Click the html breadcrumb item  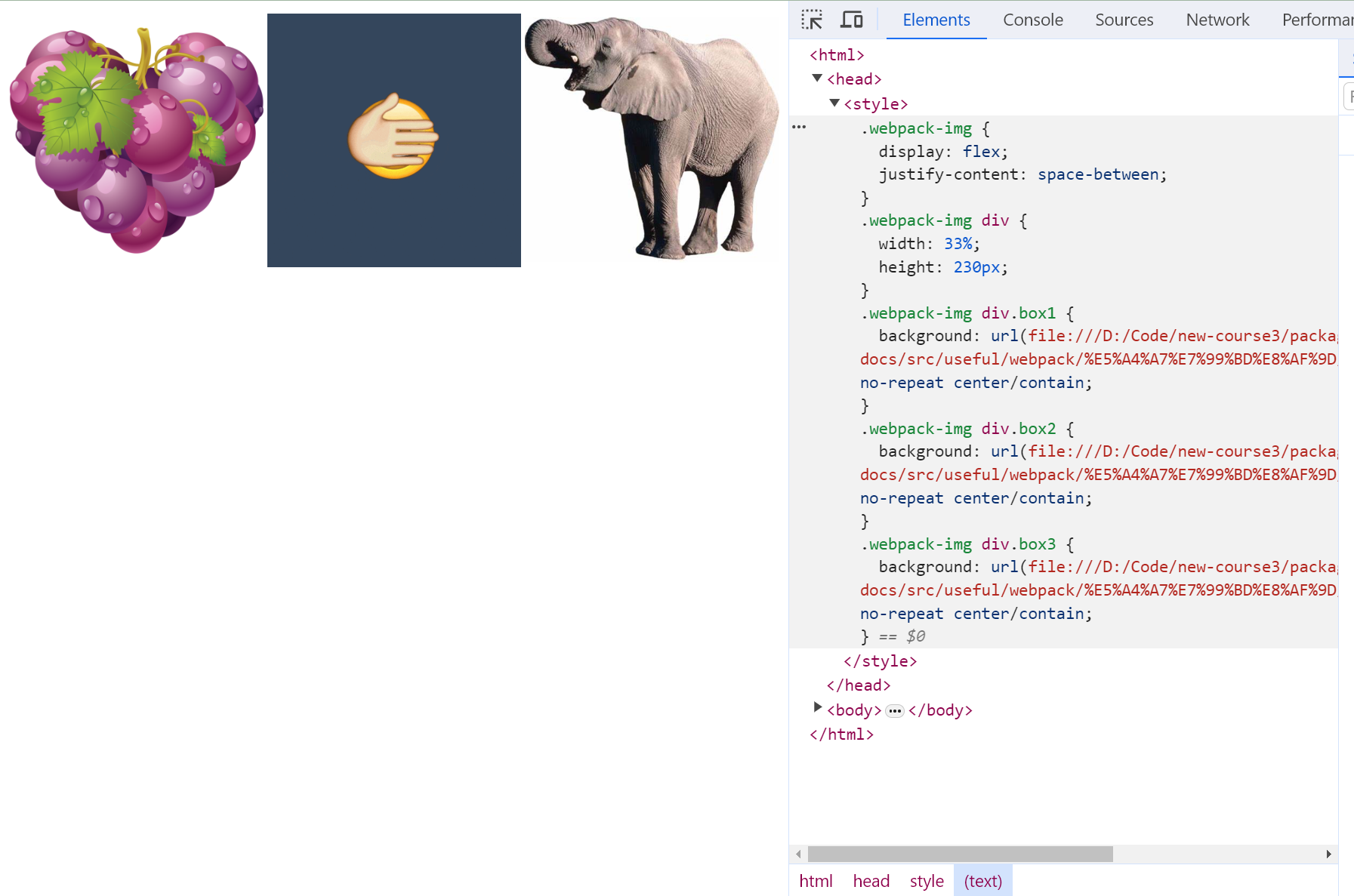(x=816, y=881)
